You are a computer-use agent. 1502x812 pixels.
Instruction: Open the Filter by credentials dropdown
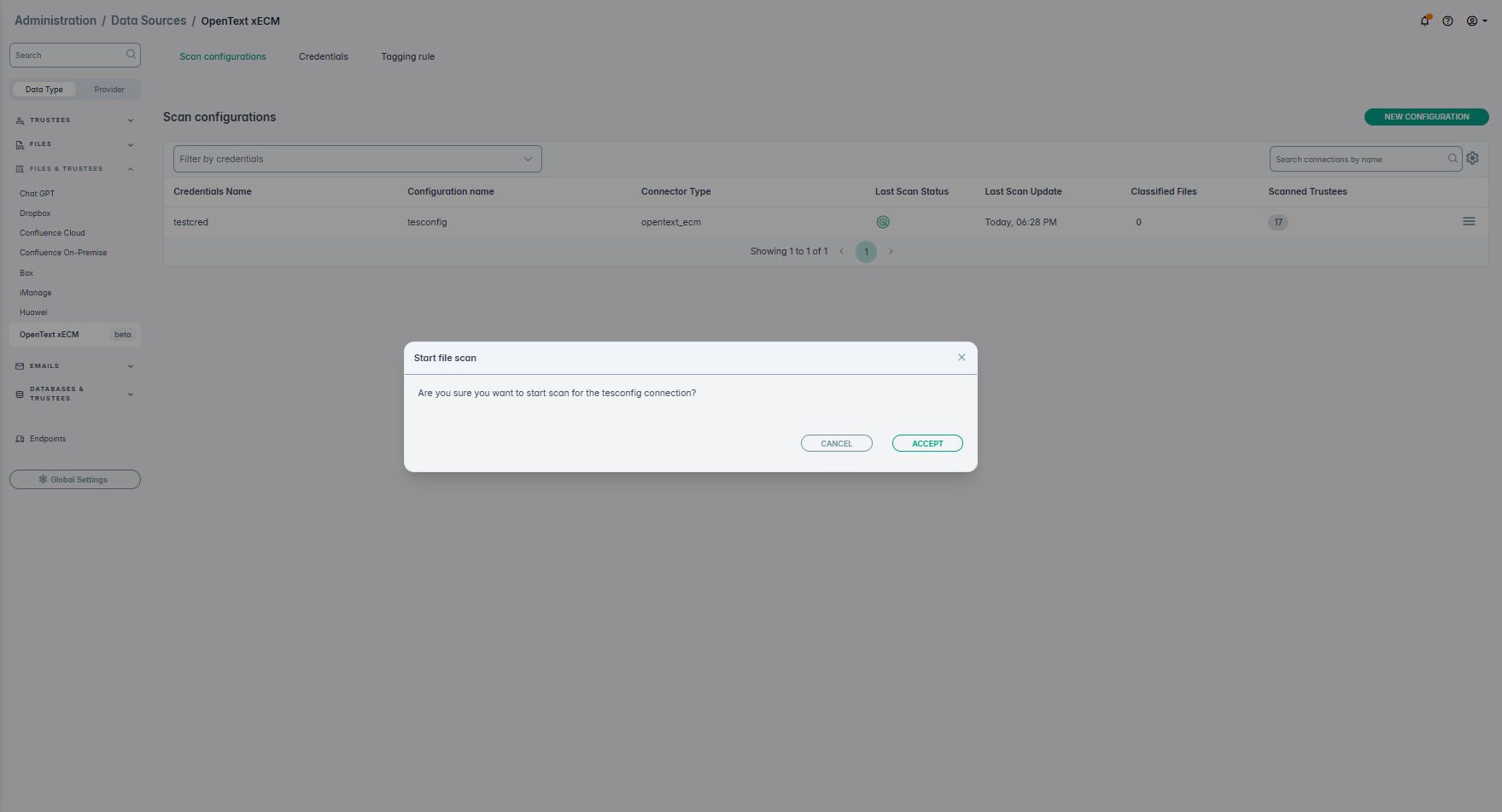click(x=357, y=159)
